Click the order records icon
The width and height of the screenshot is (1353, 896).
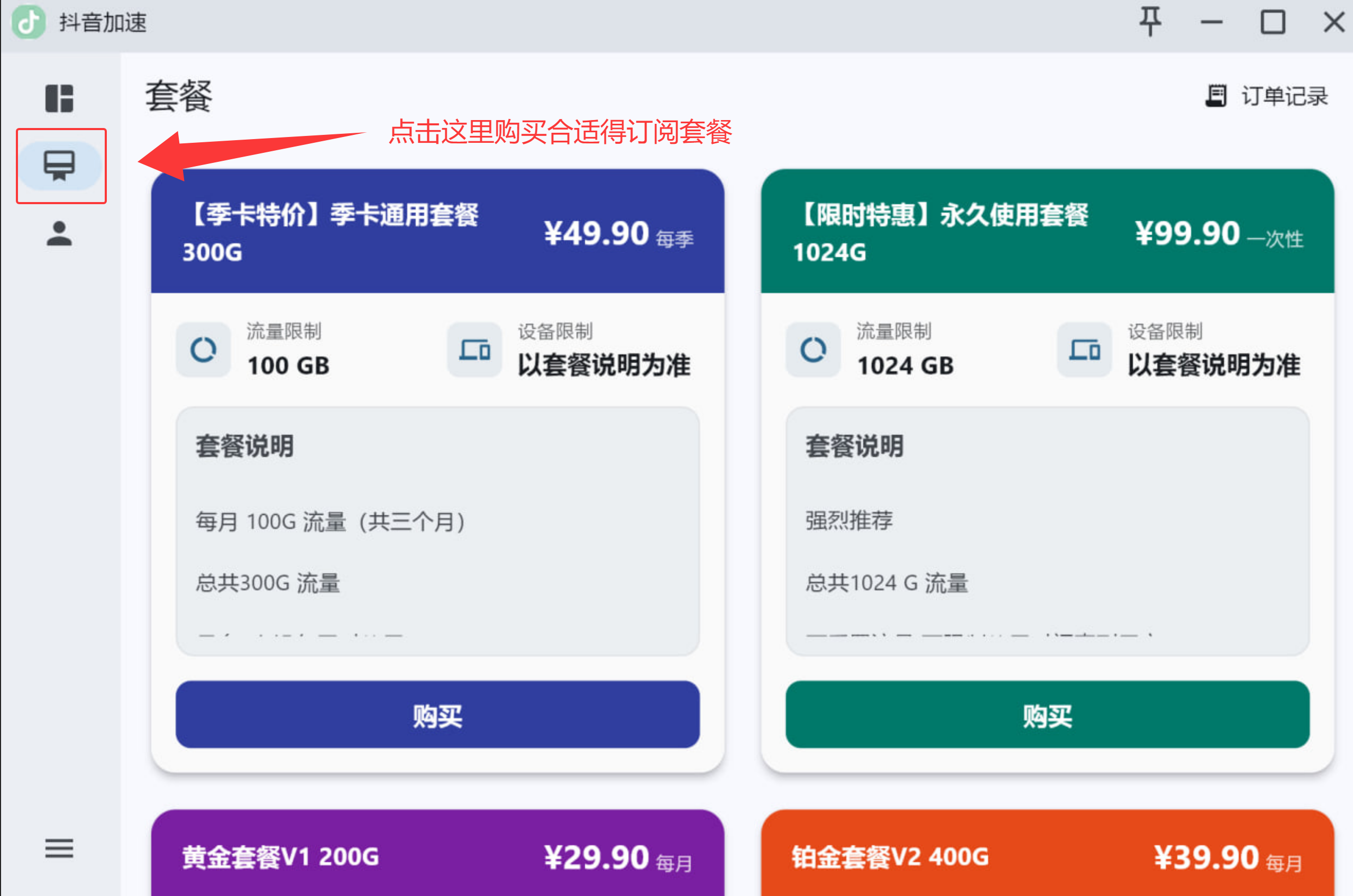(1216, 95)
